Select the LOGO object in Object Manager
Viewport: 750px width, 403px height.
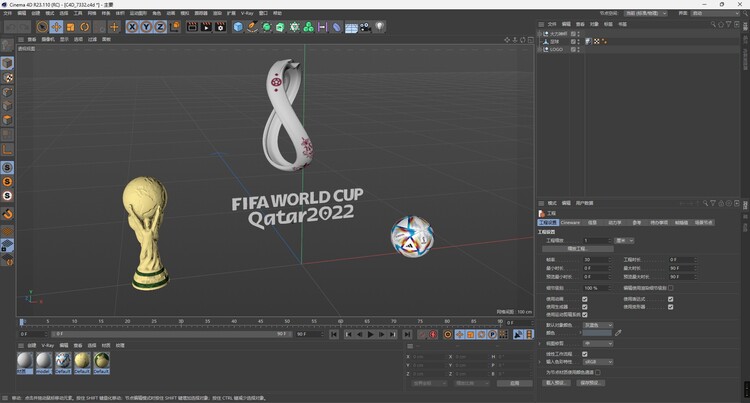tap(556, 49)
